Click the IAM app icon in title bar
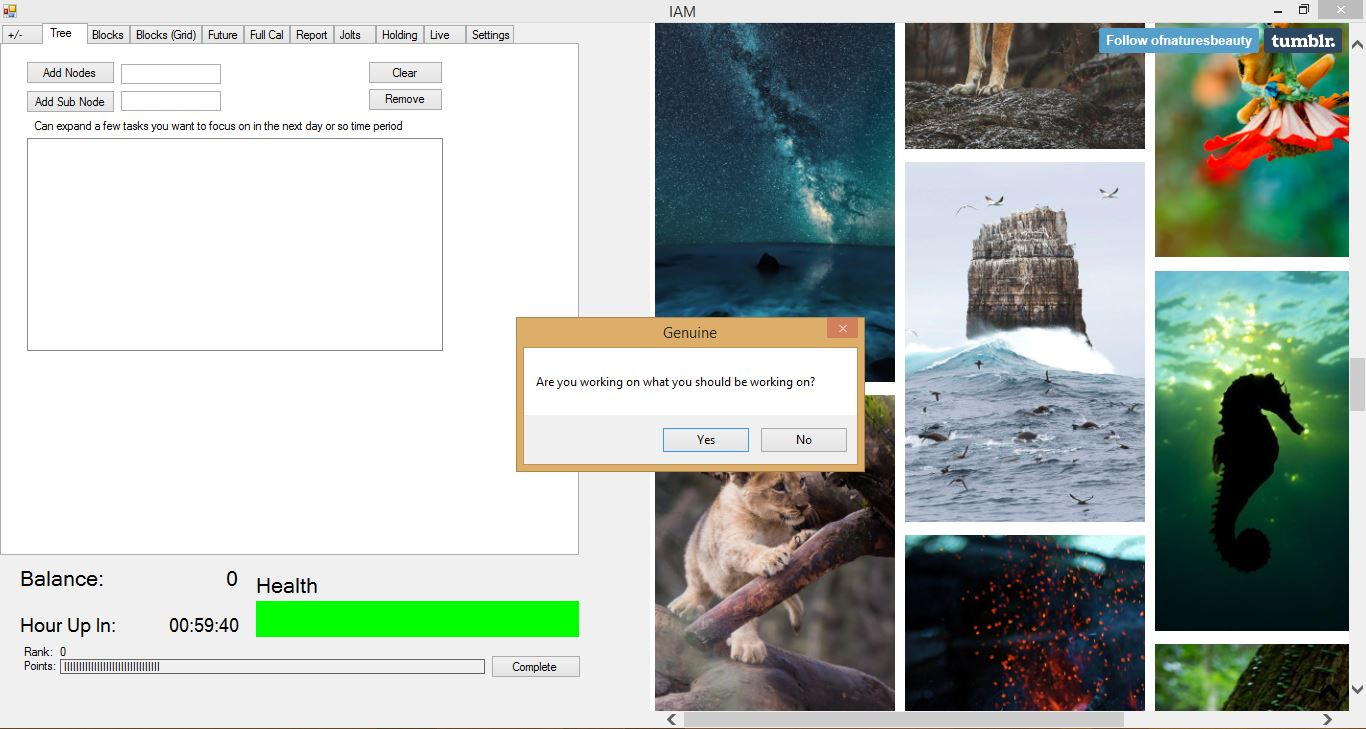This screenshot has width=1366, height=729. point(9,11)
